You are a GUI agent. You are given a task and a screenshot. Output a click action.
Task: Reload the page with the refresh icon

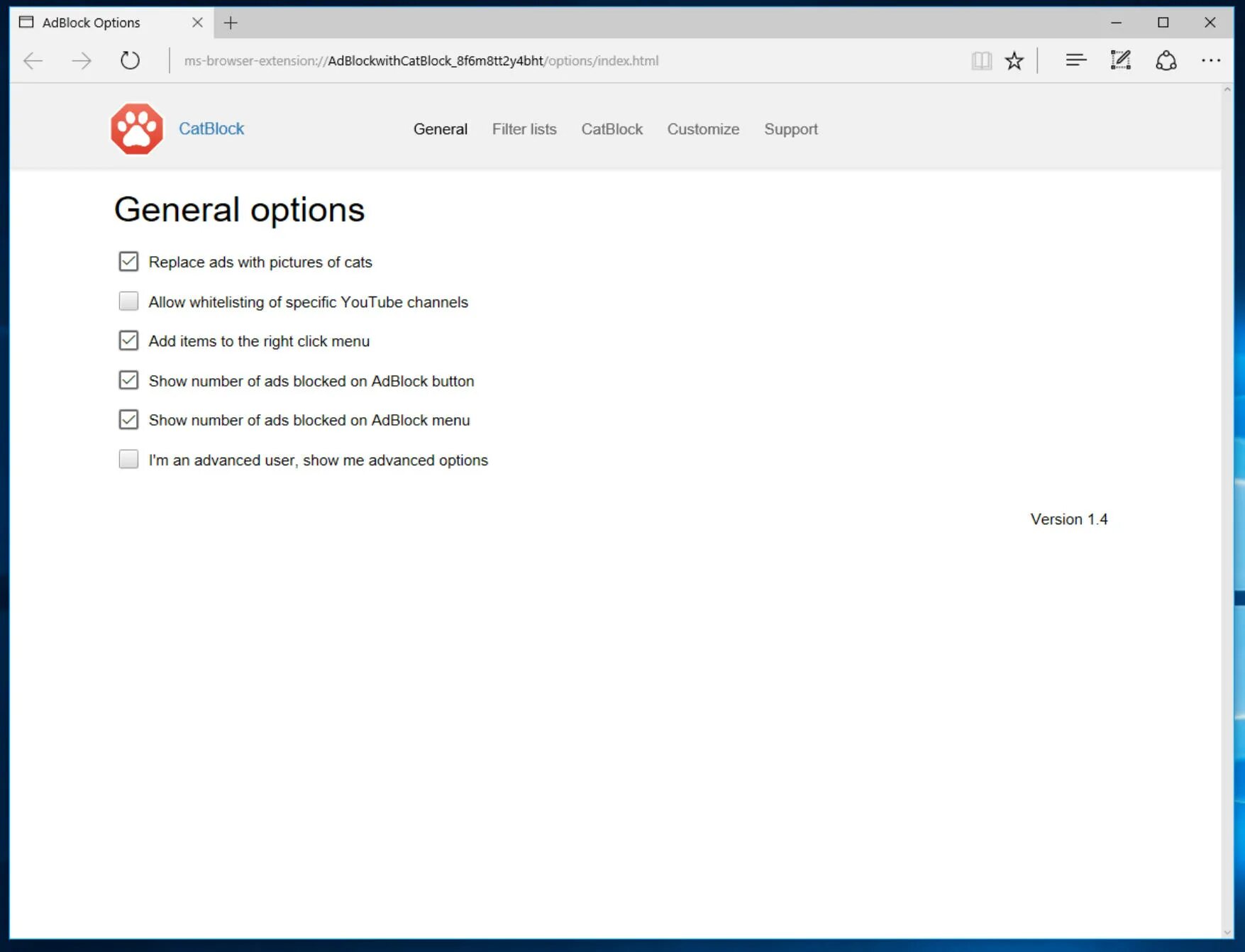[130, 60]
